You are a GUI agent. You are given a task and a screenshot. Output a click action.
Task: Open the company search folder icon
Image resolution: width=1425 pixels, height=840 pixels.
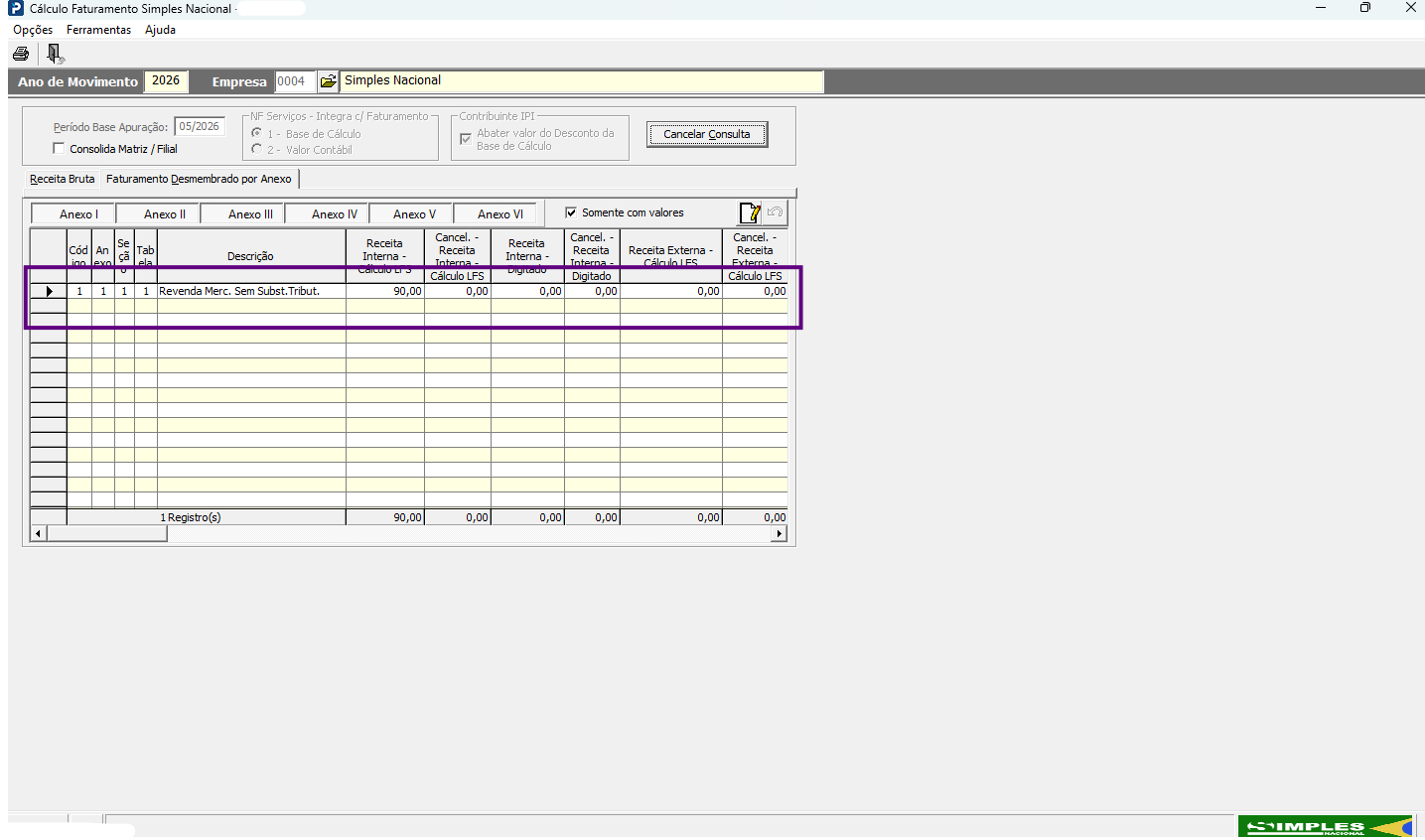328,81
